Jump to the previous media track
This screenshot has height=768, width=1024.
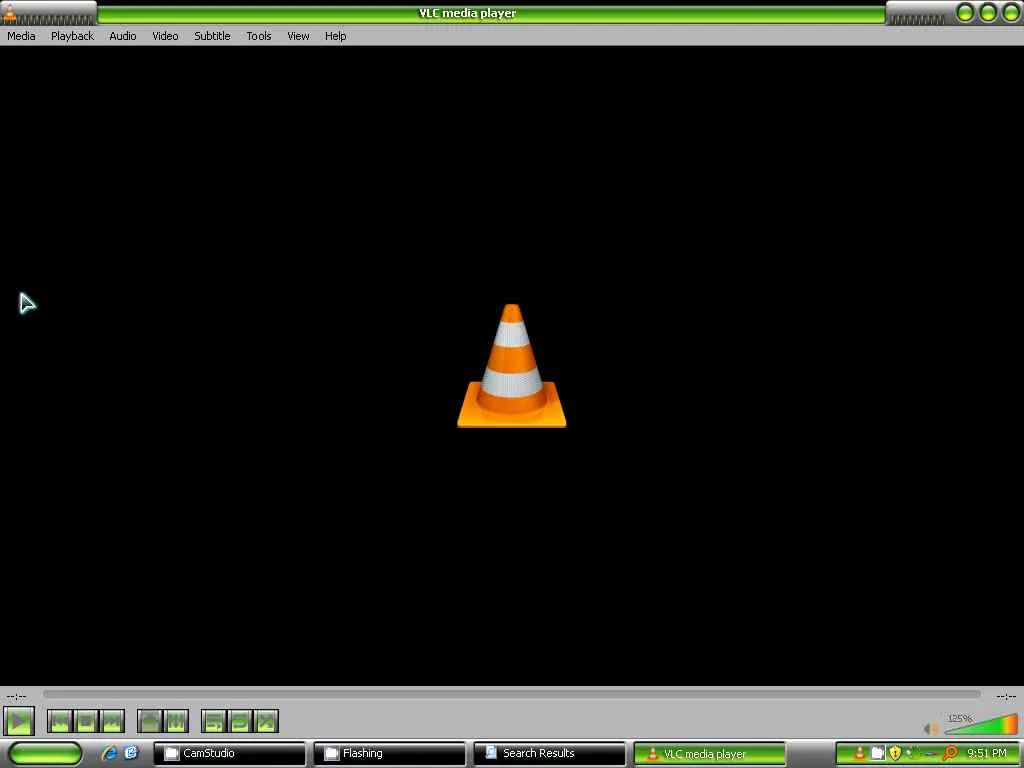[x=60, y=722]
